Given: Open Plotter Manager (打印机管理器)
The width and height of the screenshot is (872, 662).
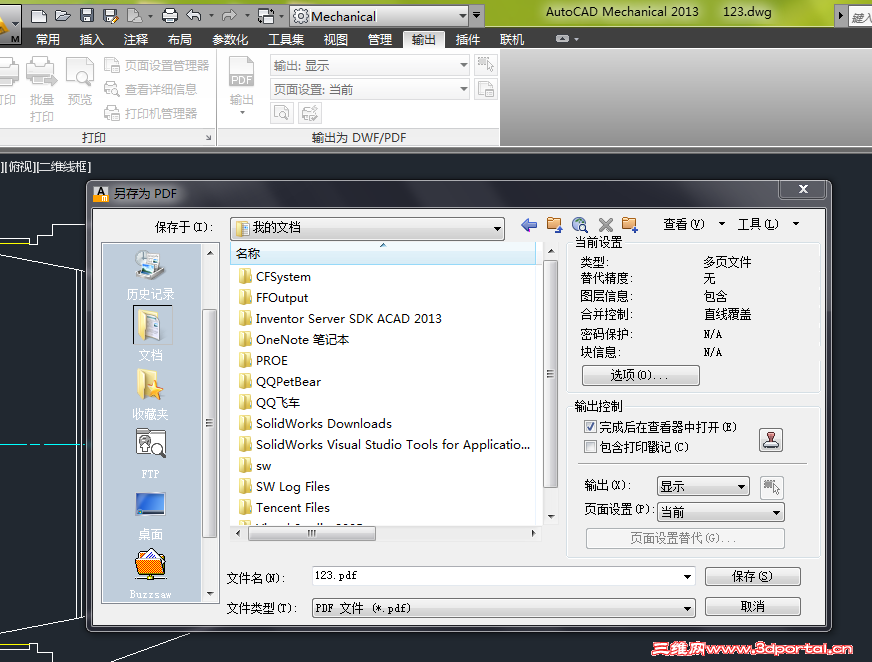Looking at the screenshot, I should click(150, 113).
